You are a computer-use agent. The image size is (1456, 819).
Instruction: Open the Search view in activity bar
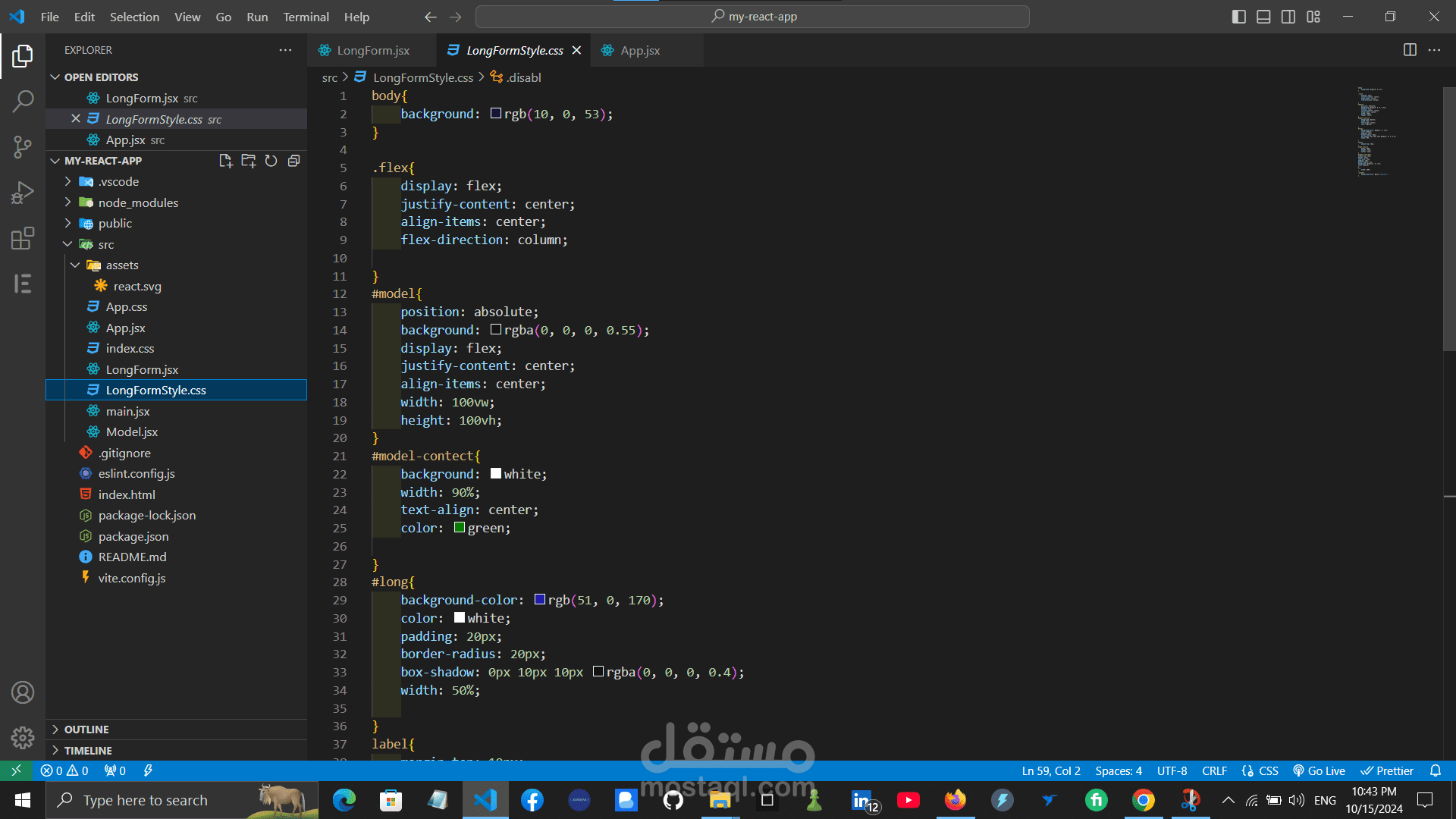point(23,101)
